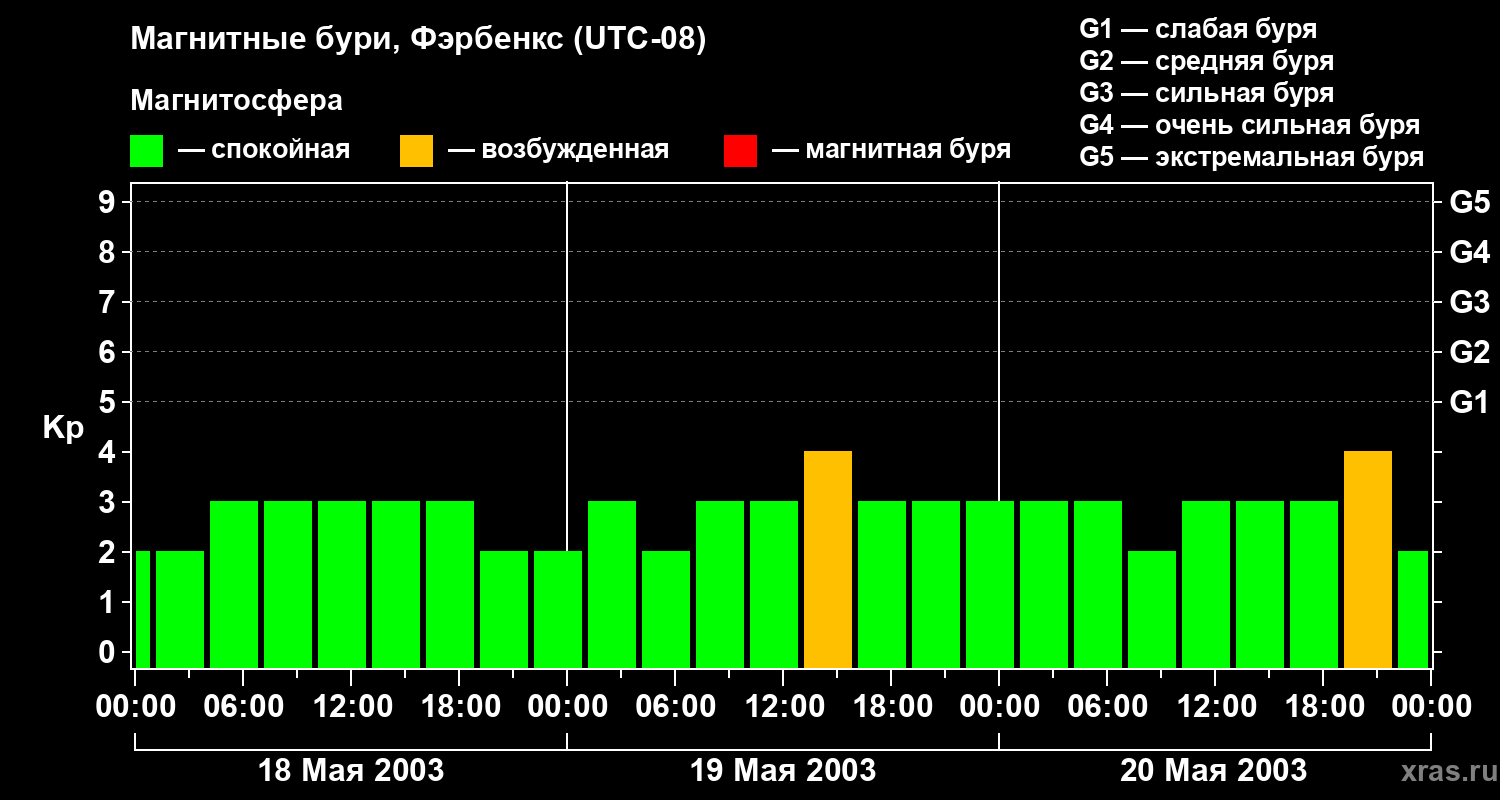Click the orange Kp 4 bar on 19 Мая
This screenshot has width=1500, height=800.
click(828, 560)
